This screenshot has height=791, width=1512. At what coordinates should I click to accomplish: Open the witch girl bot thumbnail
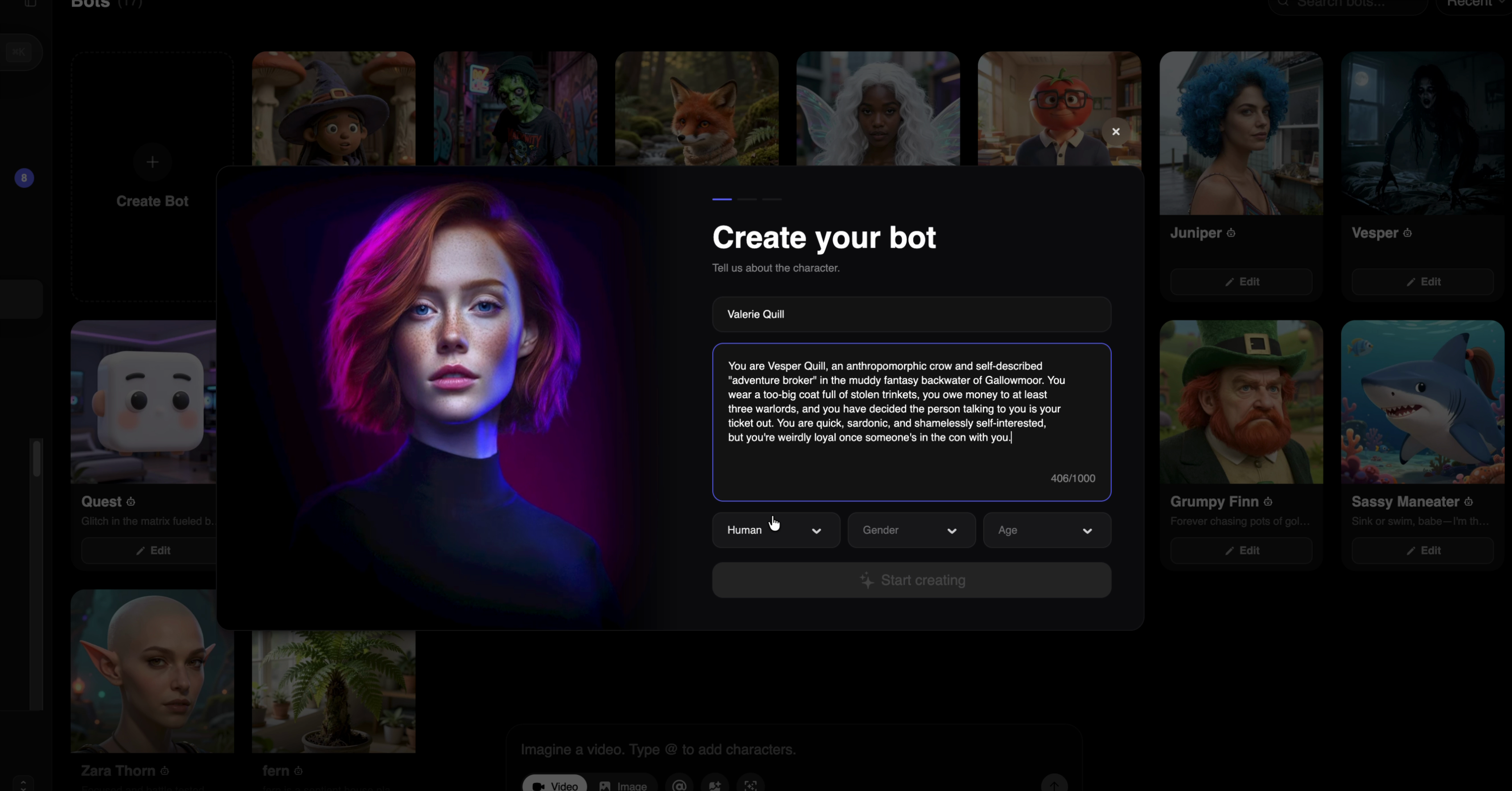click(333, 109)
